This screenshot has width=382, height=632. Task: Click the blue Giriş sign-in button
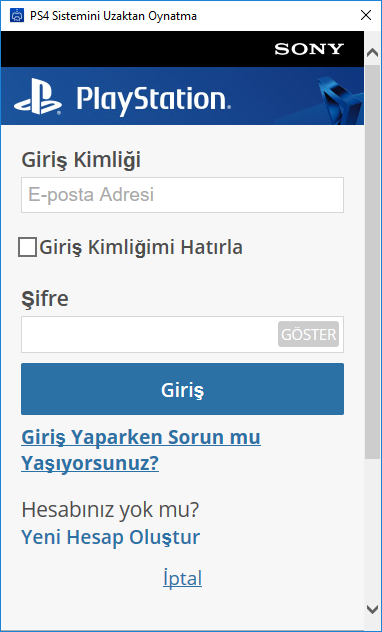[182, 389]
